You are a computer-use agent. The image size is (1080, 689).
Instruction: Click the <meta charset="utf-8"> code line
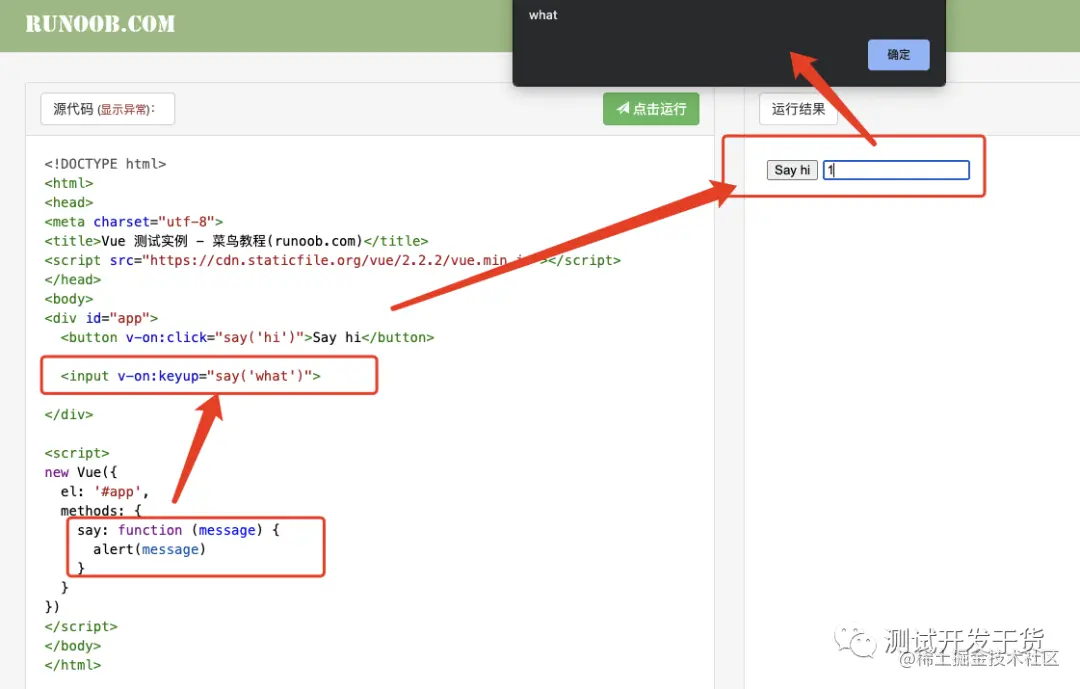point(134,222)
